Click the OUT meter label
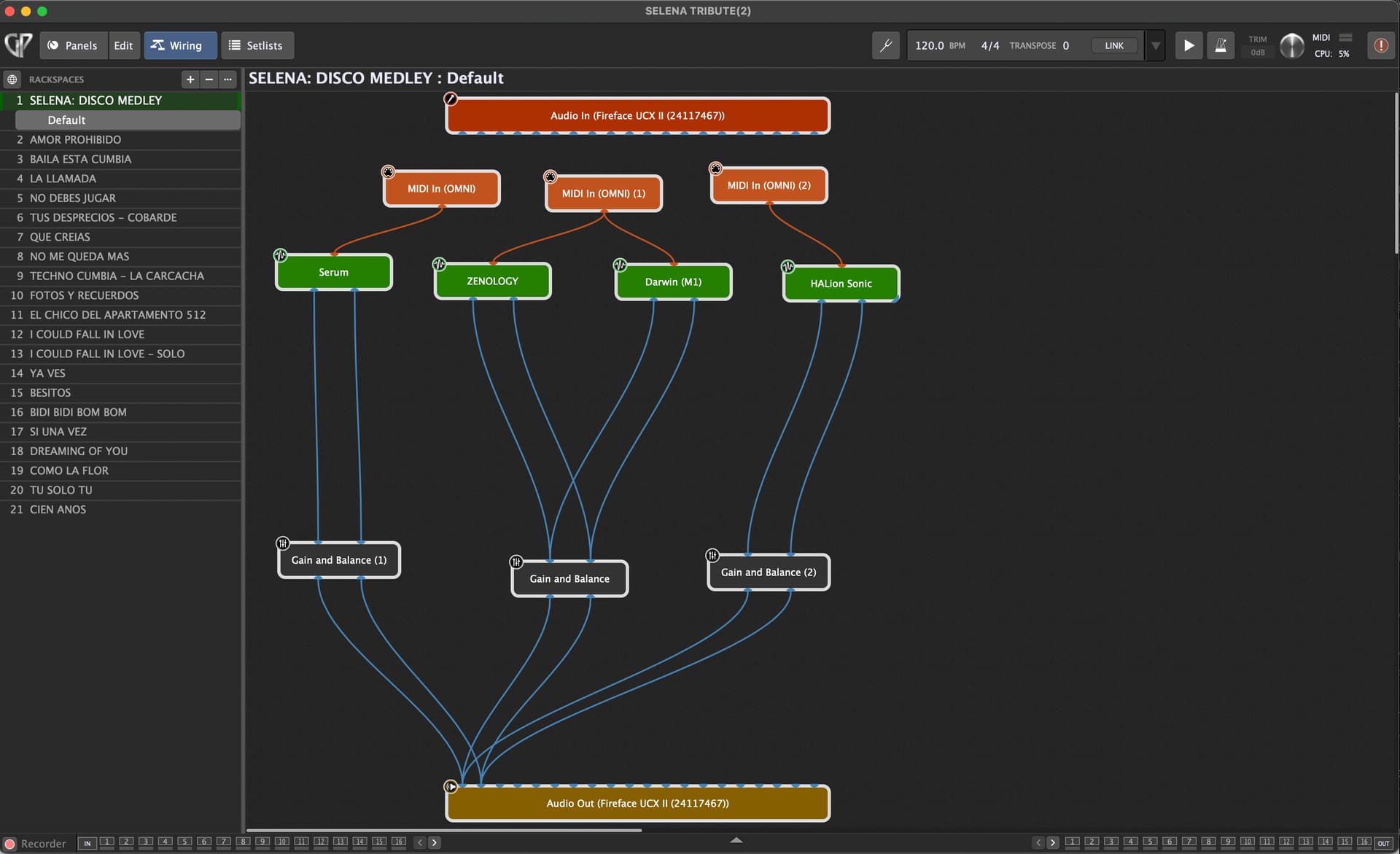Image resolution: width=1400 pixels, height=854 pixels. point(1383,843)
